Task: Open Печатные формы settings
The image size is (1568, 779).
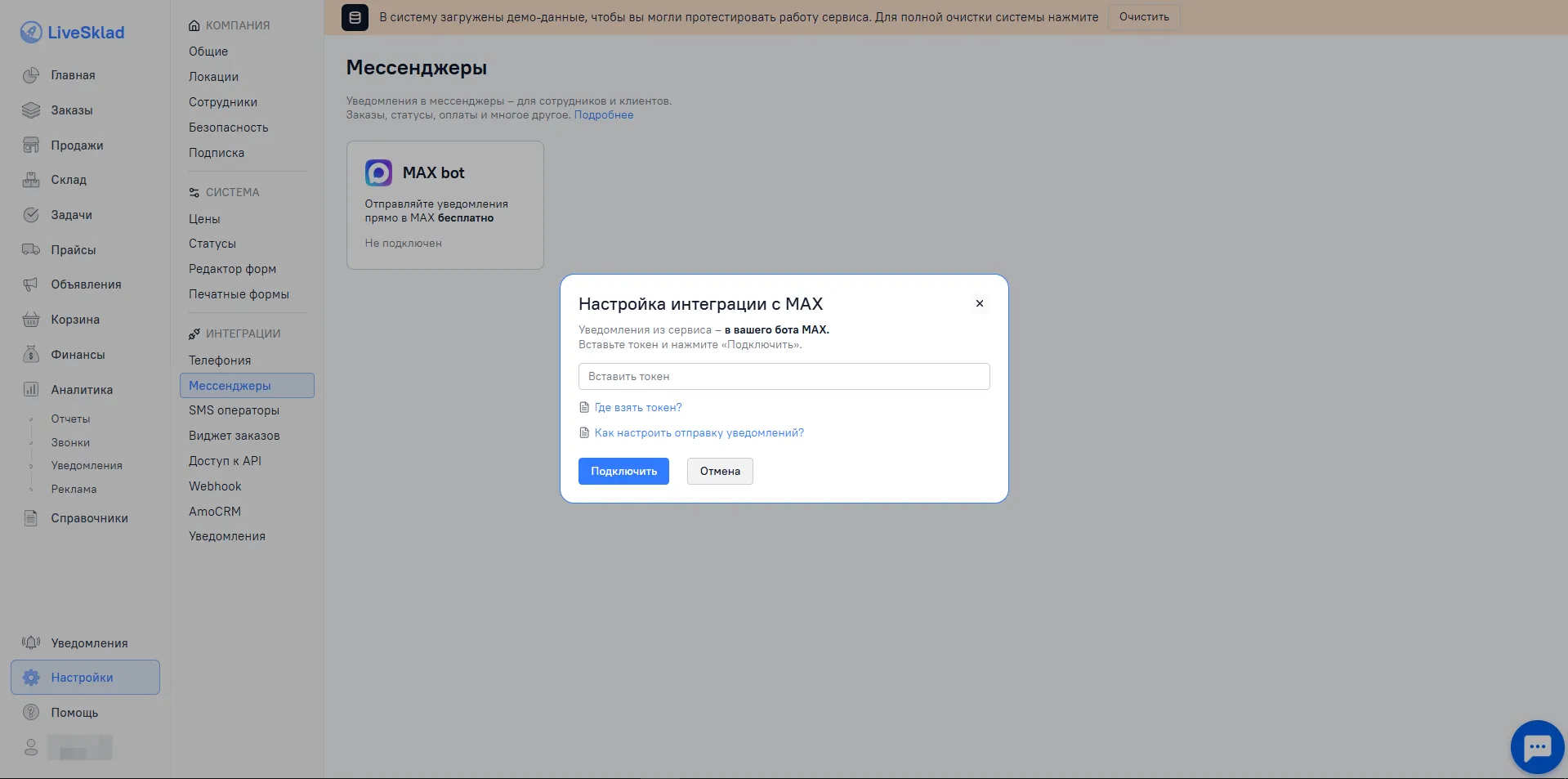Action: [x=239, y=294]
